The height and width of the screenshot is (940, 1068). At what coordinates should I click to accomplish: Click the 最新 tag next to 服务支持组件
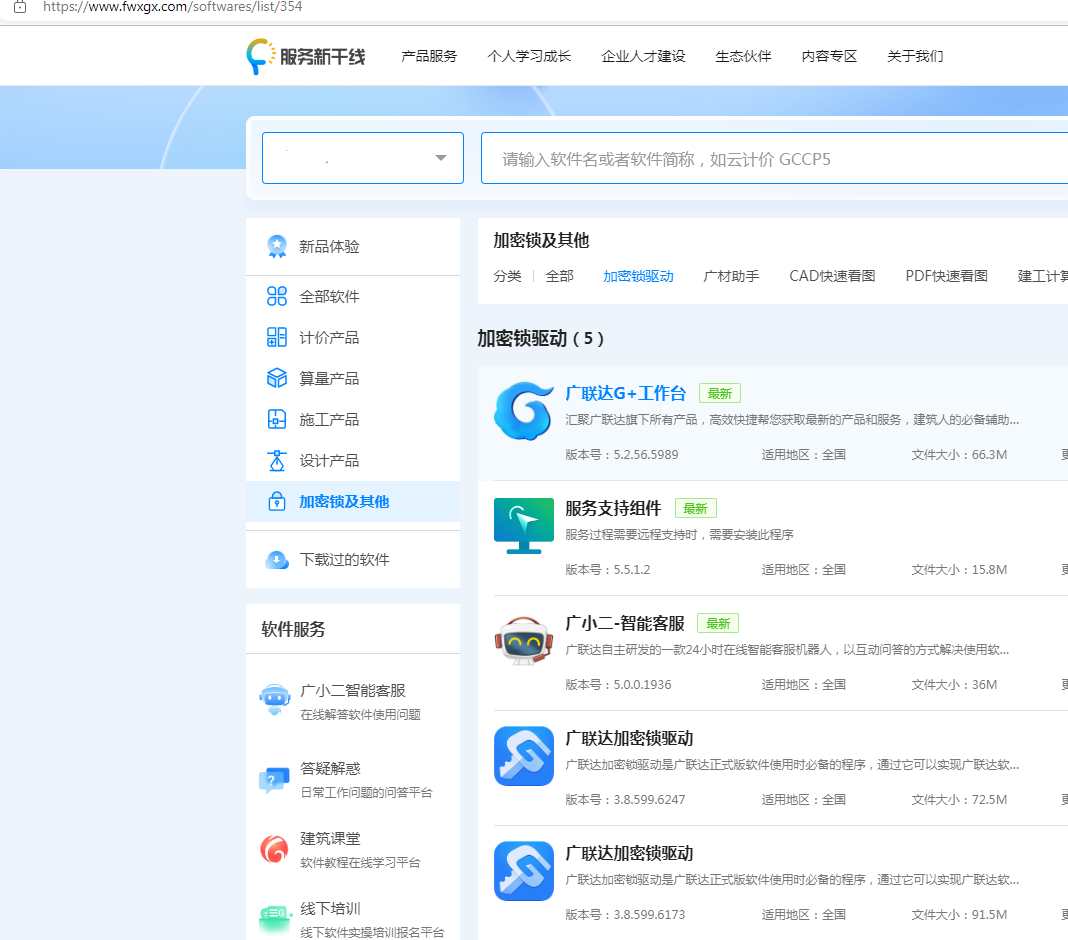695,509
